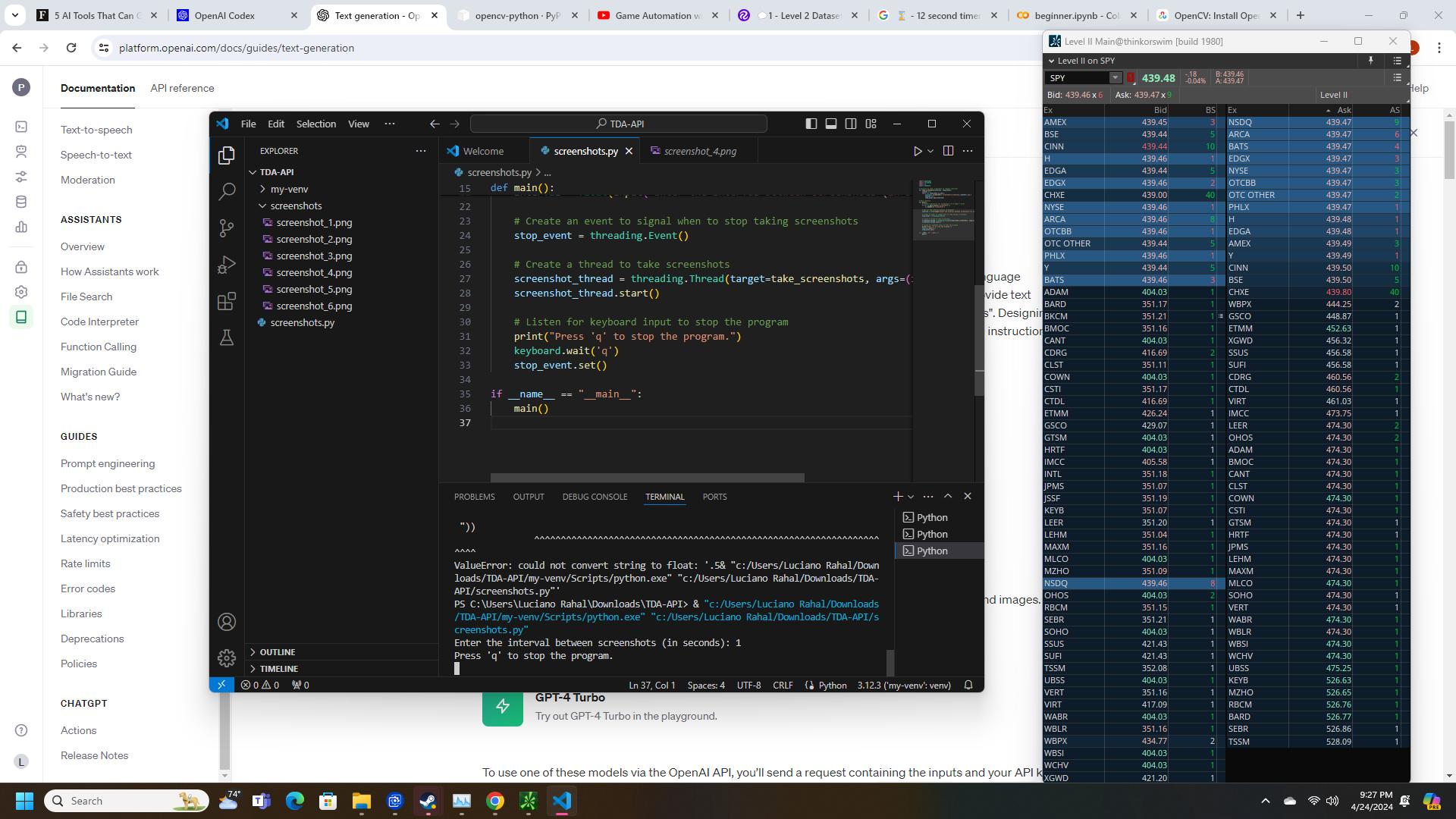Open File Explorer from the Windows taskbar
Viewport: 1456px width, 819px height.
(361, 801)
